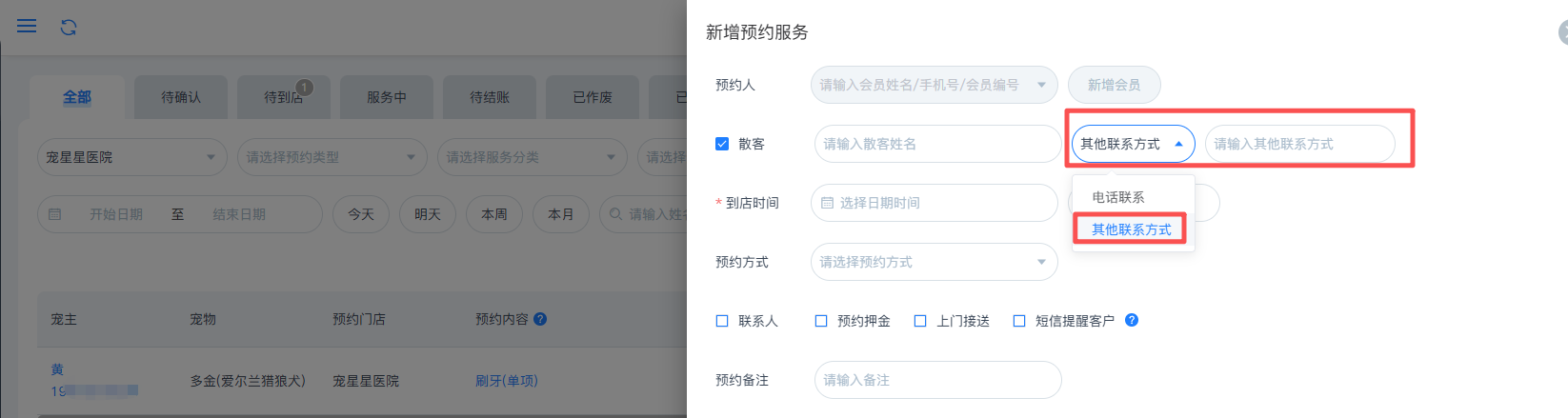The width and height of the screenshot is (1568, 418).
Task: Select 电话联系 from contact dropdown list
Action: coord(1118,197)
